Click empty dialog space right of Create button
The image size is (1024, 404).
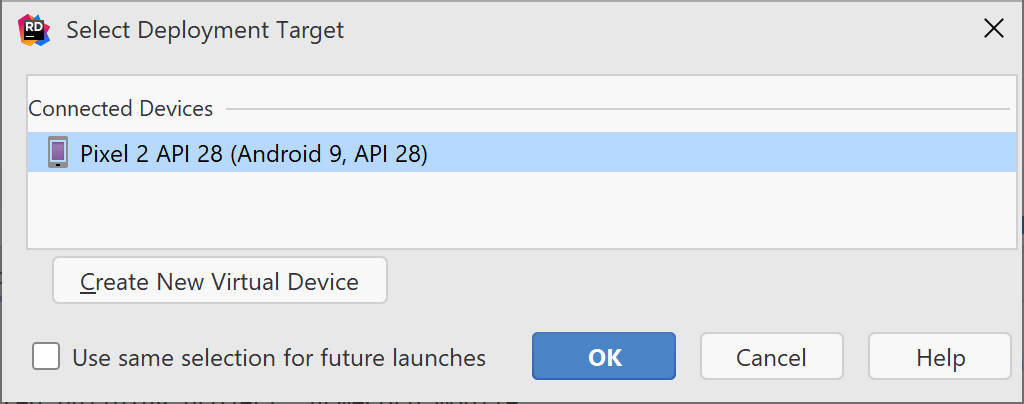click(x=699, y=280)
